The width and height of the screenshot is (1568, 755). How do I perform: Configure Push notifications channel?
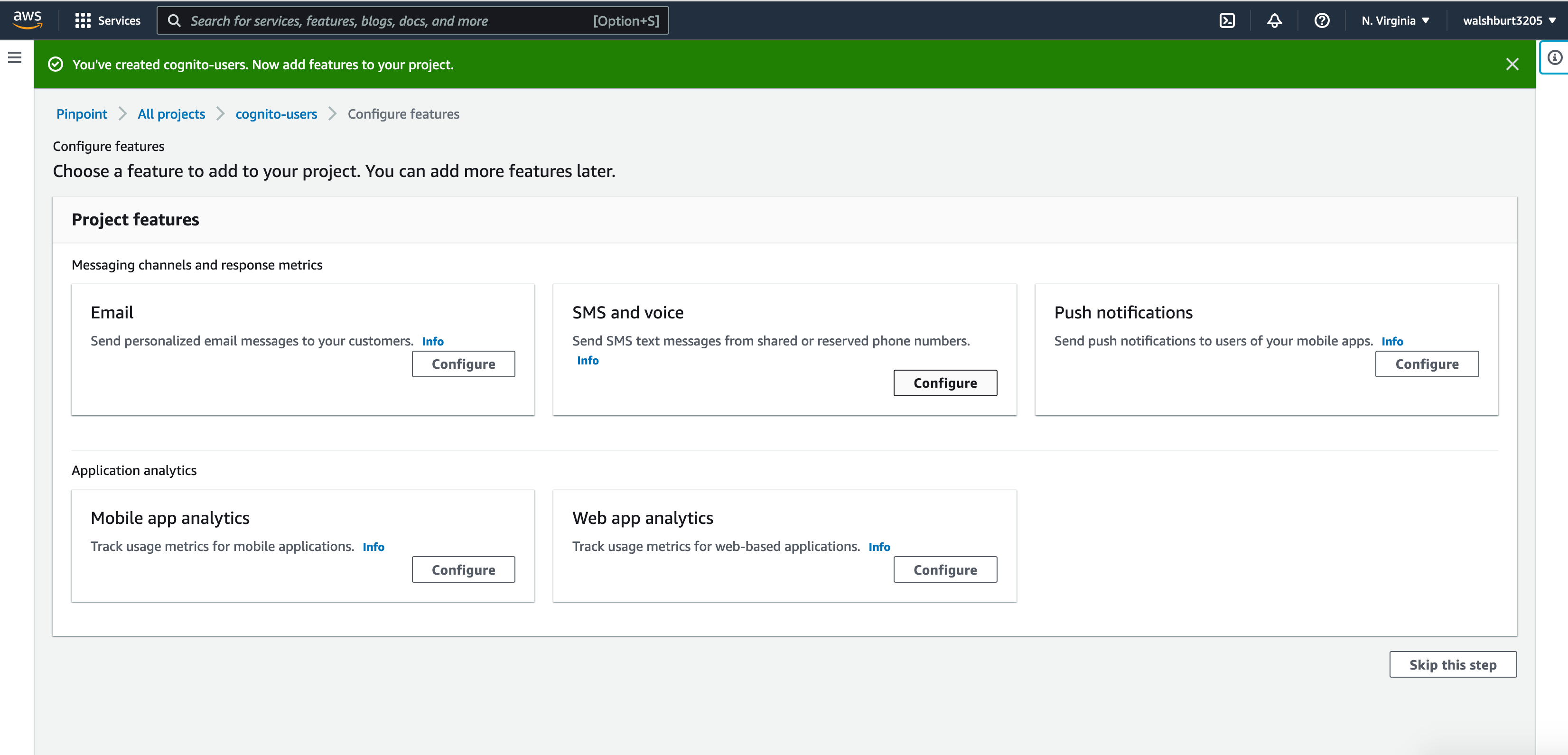(x=1427, y=364)
